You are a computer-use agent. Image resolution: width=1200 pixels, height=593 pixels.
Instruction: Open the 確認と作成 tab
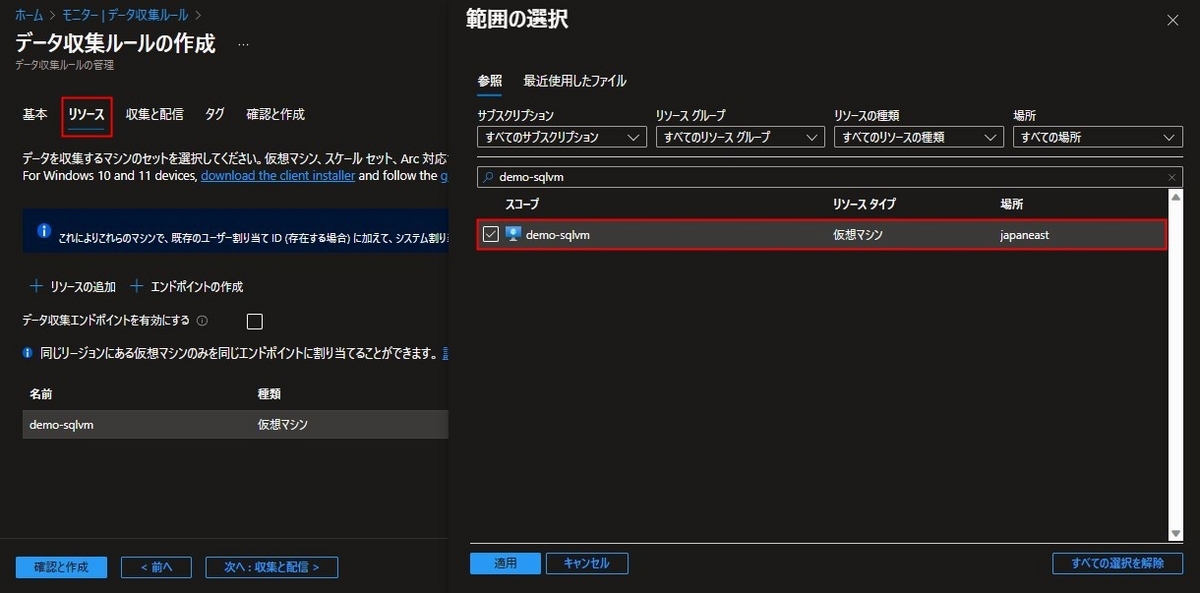(x=276, y=114)
